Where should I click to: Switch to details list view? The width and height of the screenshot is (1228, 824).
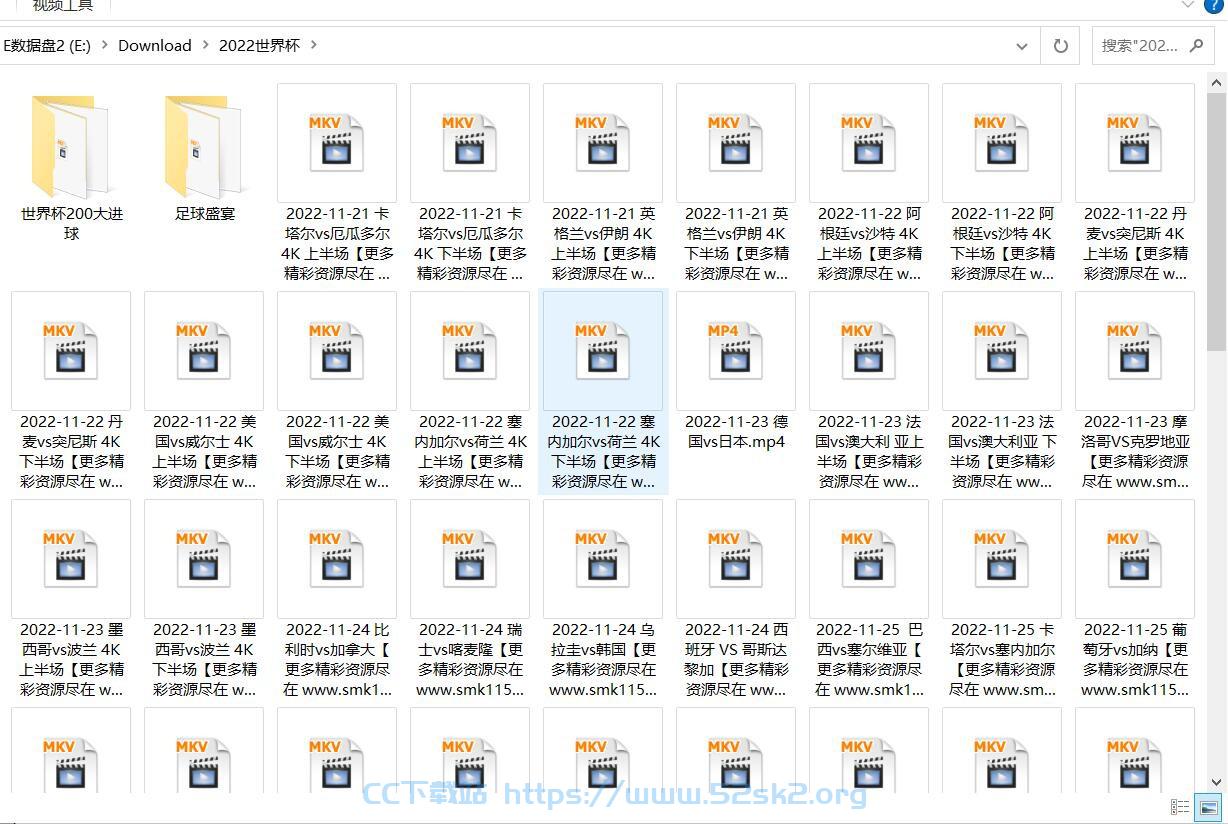1180,807
